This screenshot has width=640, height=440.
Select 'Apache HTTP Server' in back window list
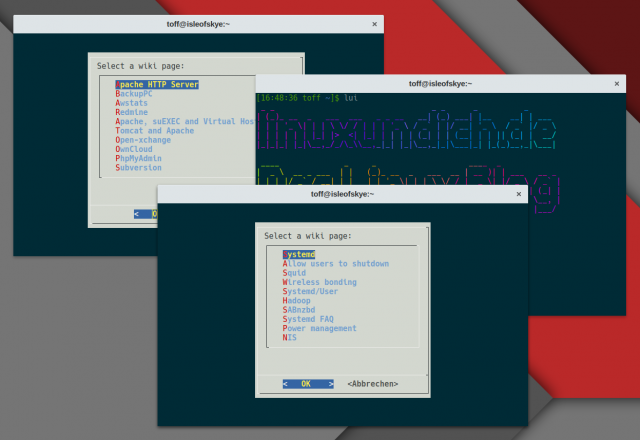tap(157, 84)
